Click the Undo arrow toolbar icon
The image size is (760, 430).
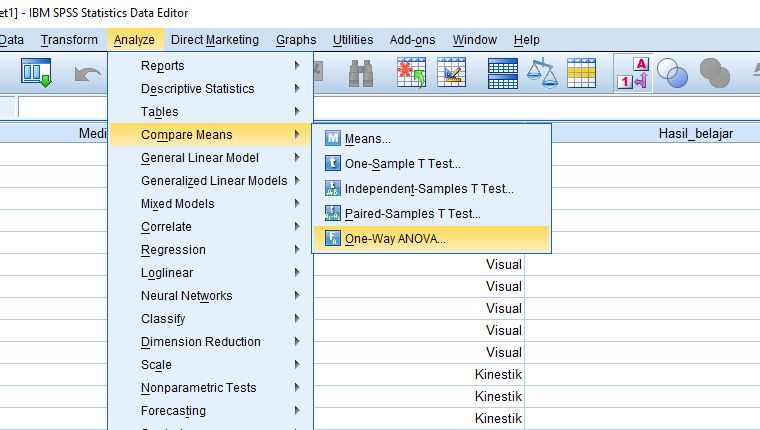88,74
